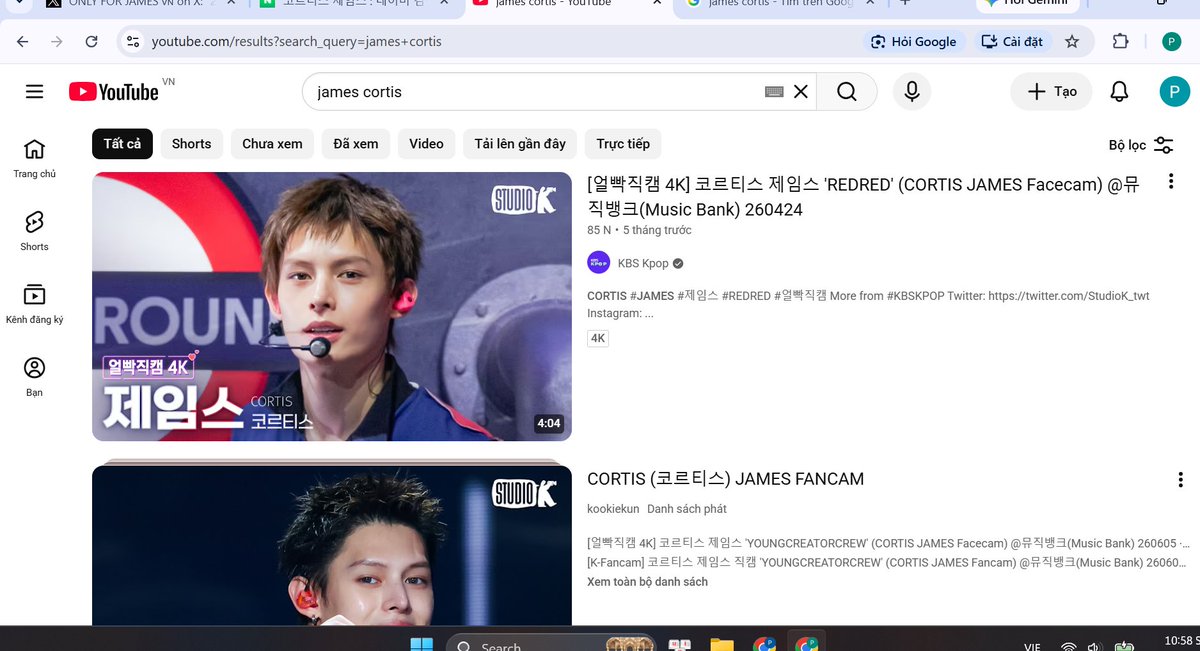The width and height of the screenshot is (1200, 651).
Task: Open the browser extensions puzzle icon
Action: click(1120, 42)
